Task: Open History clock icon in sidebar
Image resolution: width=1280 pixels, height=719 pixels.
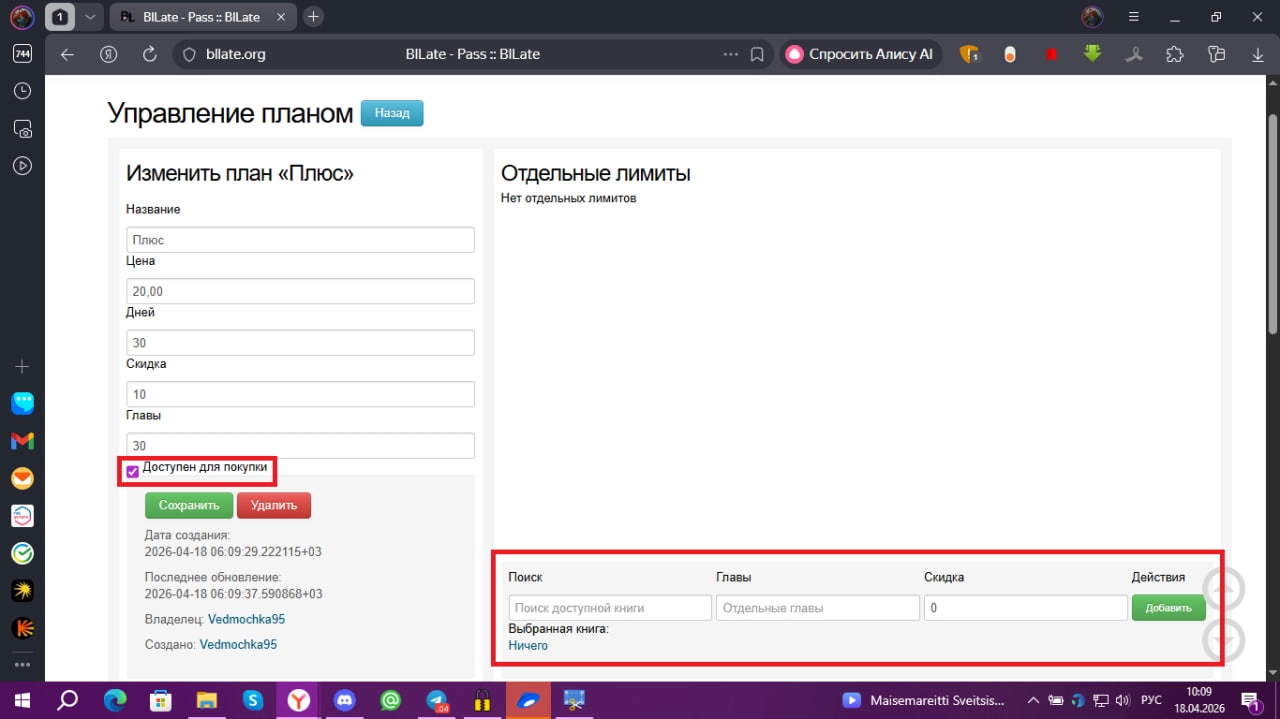Action: coord(22,91)
